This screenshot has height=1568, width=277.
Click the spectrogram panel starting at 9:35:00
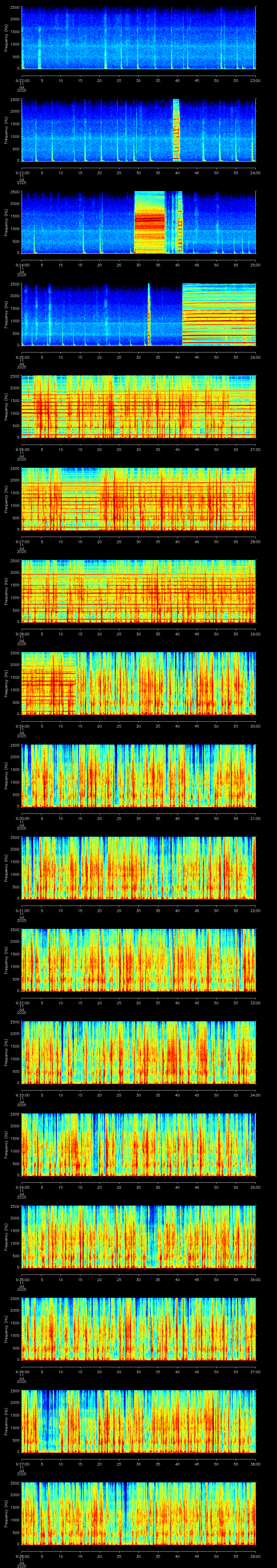[x=138, y=1237]
